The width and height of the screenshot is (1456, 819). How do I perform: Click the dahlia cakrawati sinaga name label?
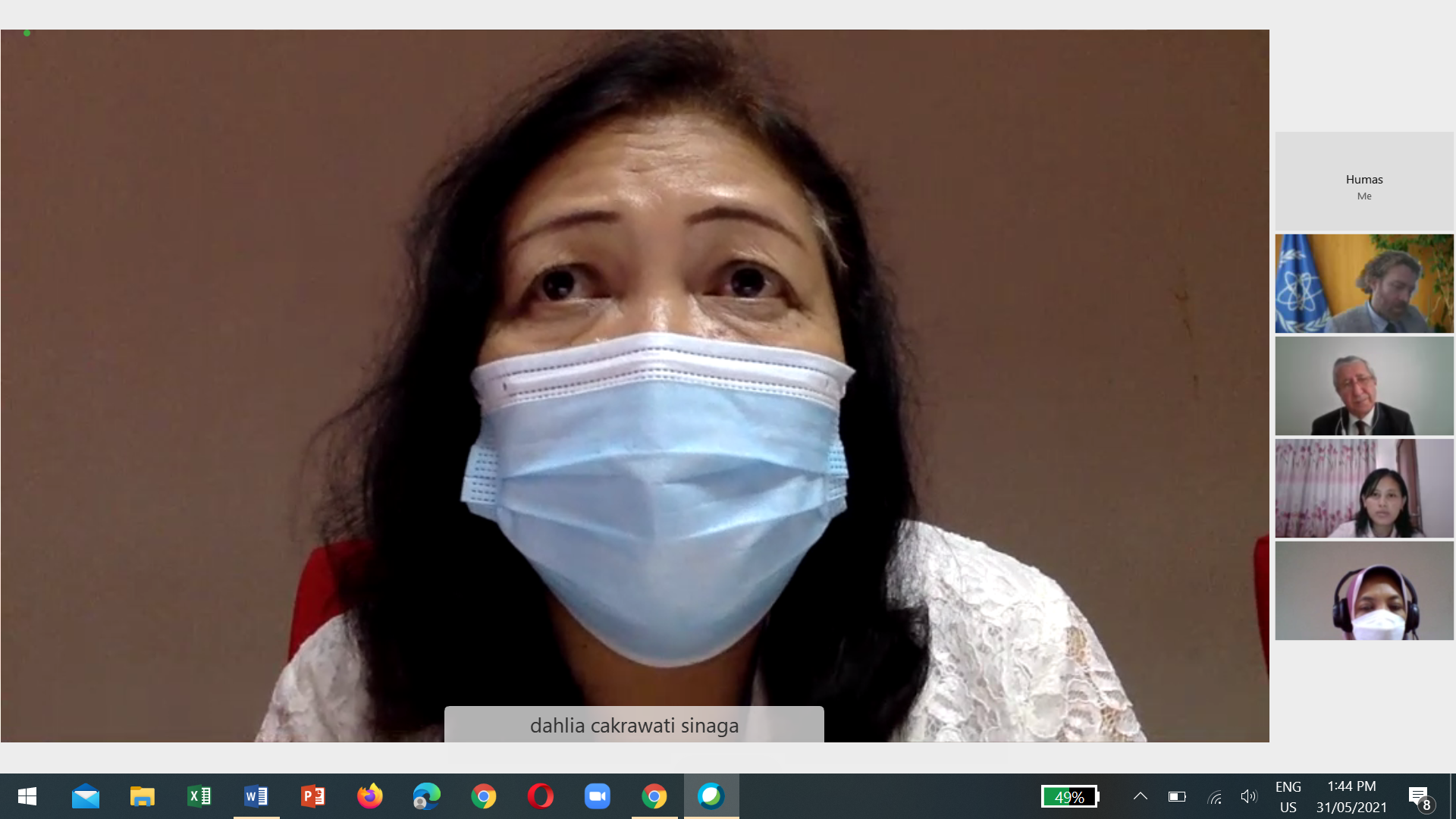tap(634, 725)
